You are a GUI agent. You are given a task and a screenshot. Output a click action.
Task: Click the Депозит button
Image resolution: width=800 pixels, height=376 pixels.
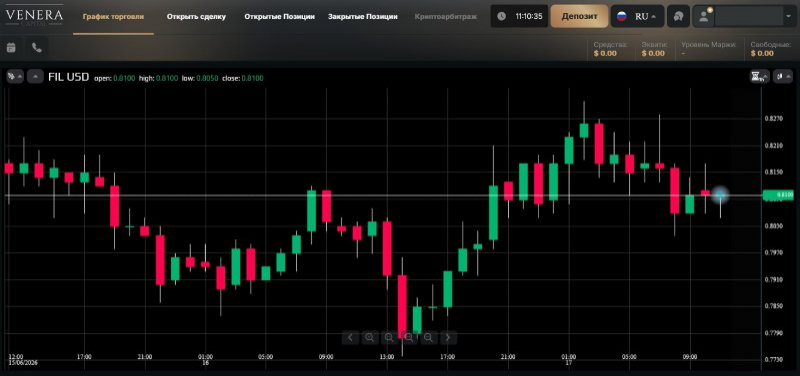[x=579, y=16]
